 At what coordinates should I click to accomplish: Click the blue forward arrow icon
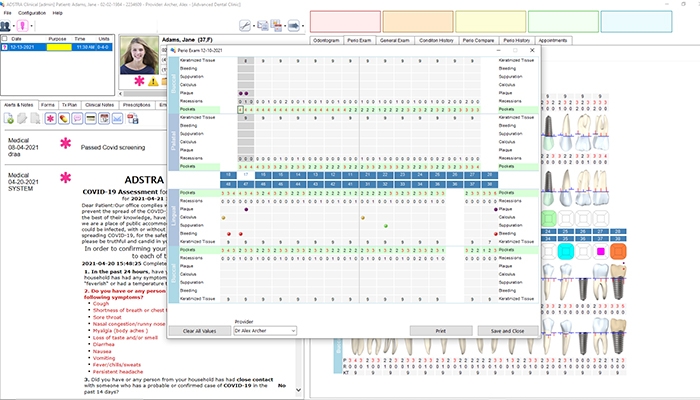[293, 25]
